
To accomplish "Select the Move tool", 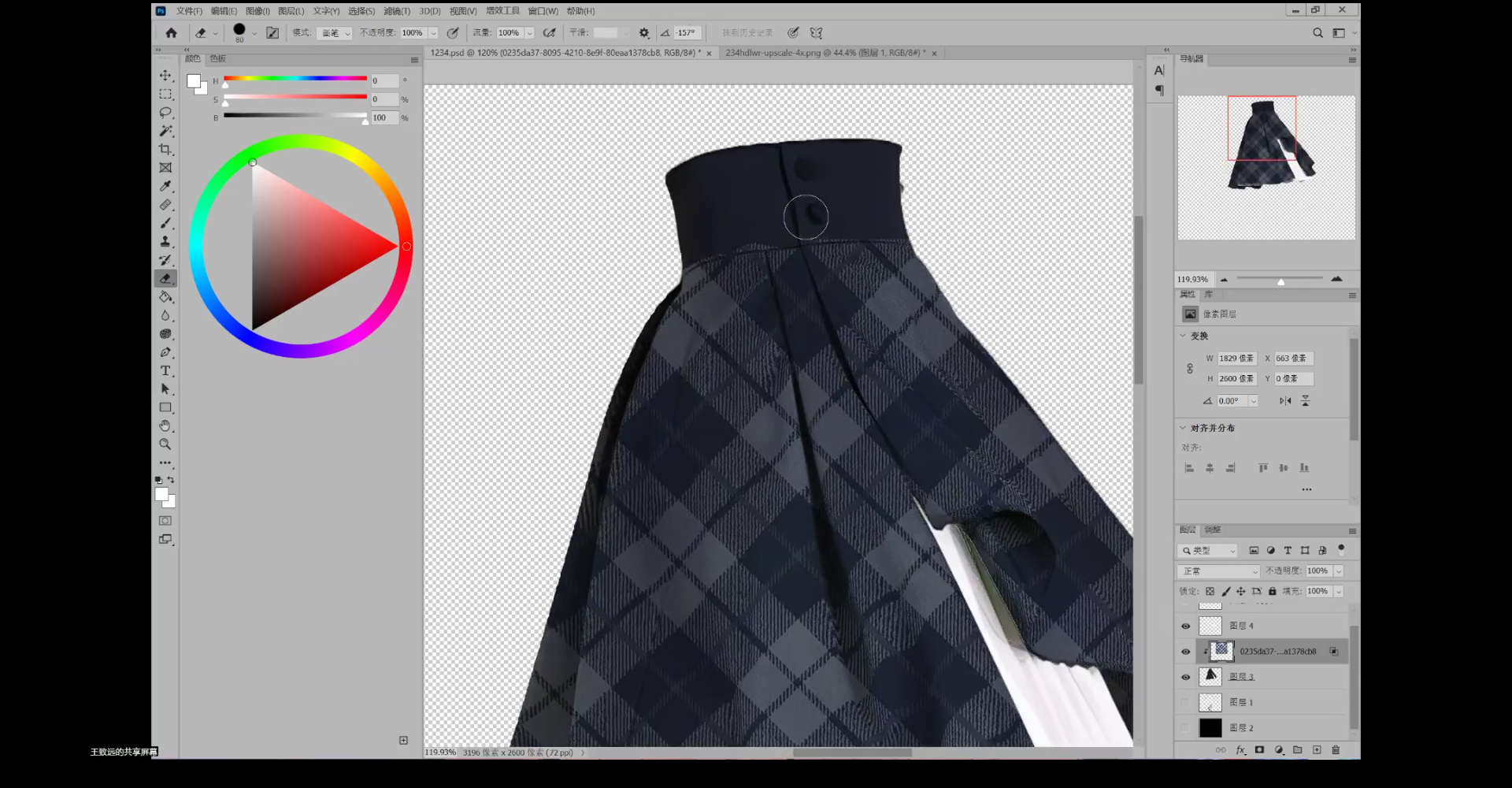I will click(165, 76).
